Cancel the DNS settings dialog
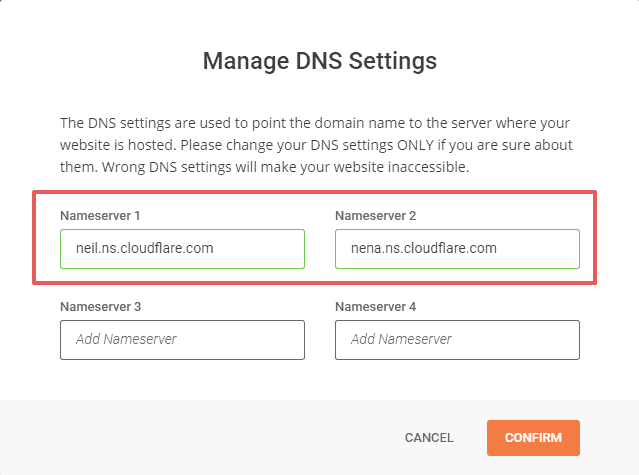This screenshot has width=639, height=475. (429, 438)
